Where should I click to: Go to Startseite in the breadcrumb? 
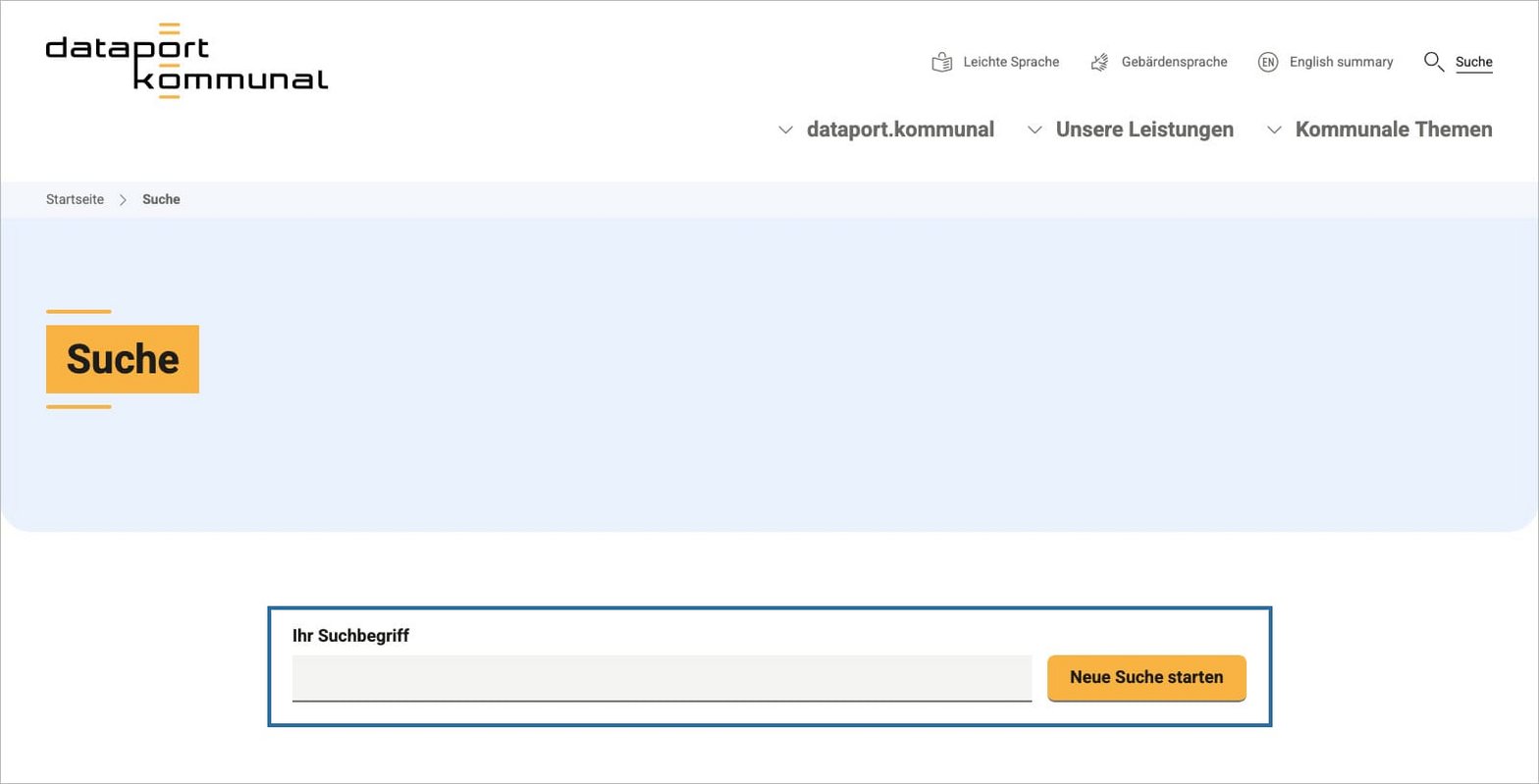75,199
